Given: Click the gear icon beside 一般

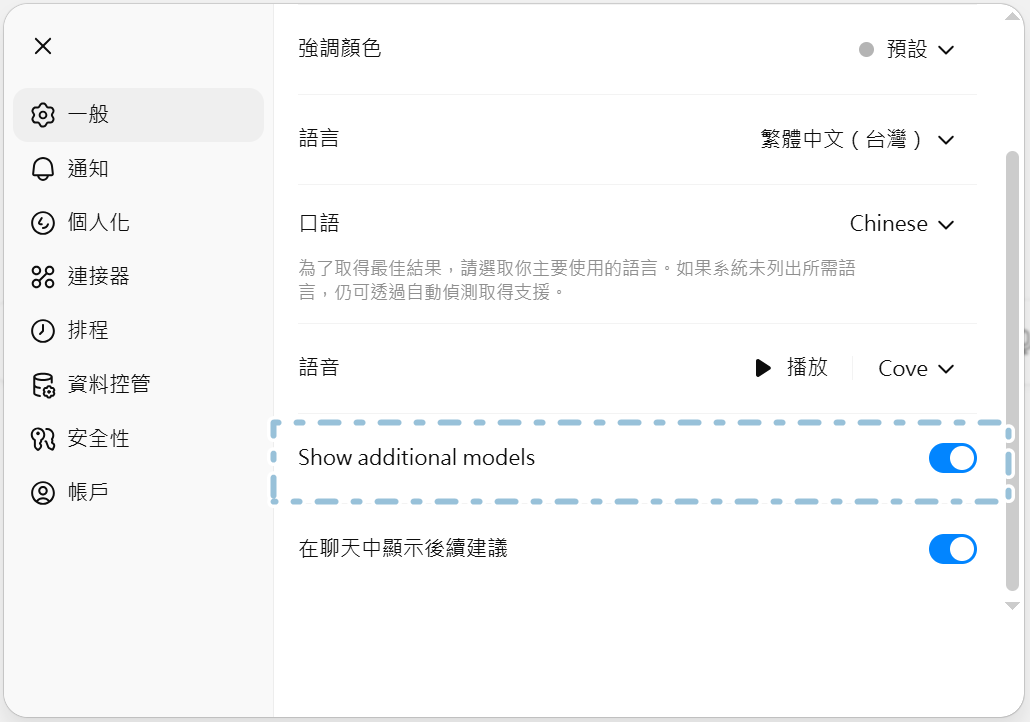Looking at the screenshot, I should 42,115.
